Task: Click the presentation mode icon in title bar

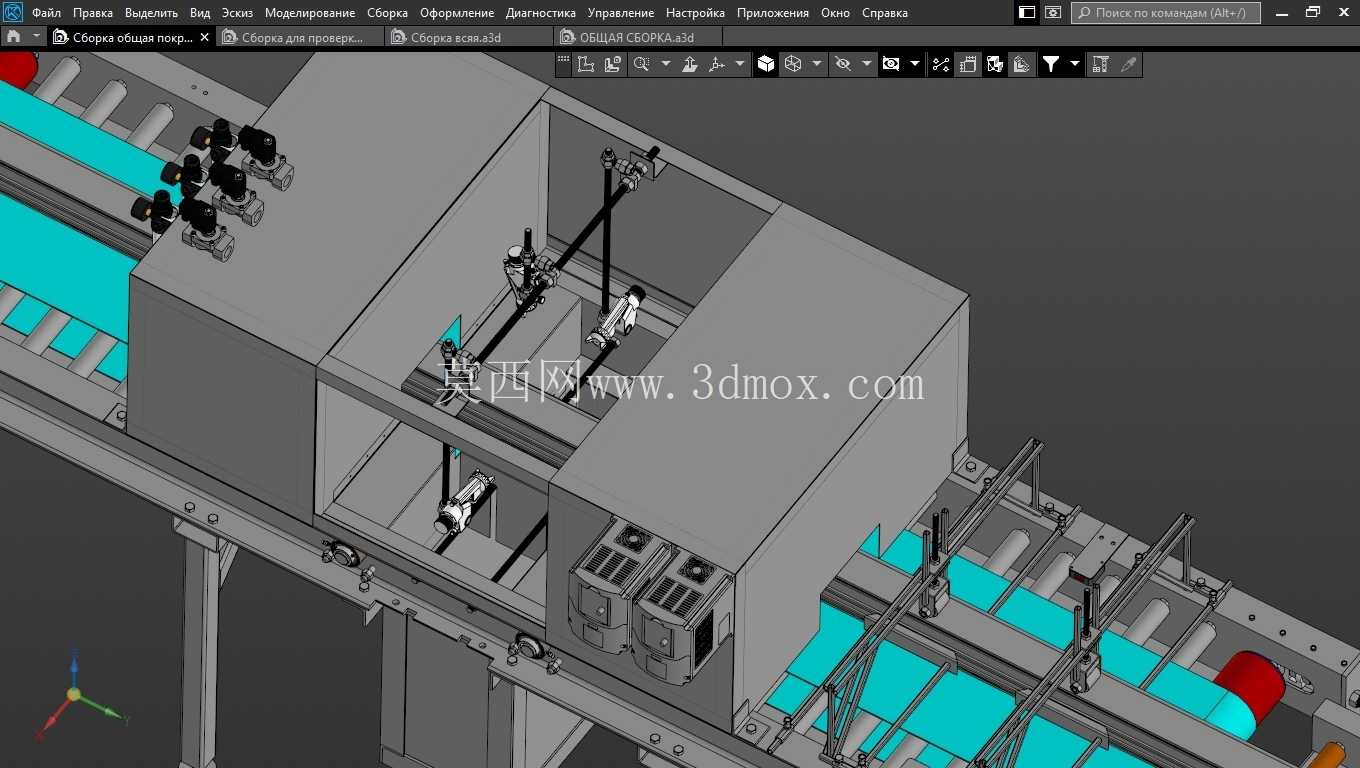Action: 1053,13
